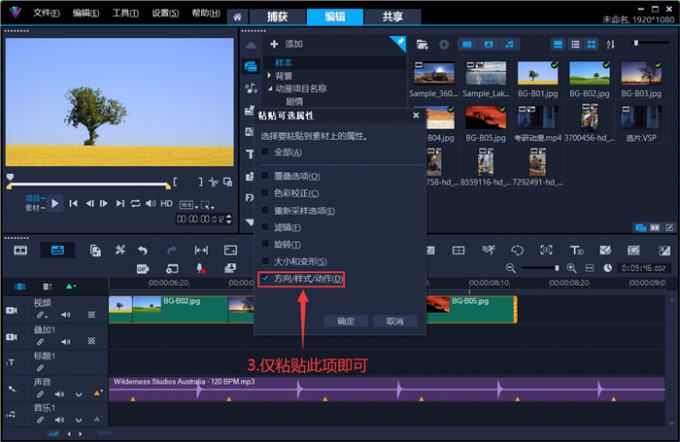The height and width of the screenshot is (442, 680).
Task: Mute the 视频 track
Action: pyautogui.click(x=66, y=315)
